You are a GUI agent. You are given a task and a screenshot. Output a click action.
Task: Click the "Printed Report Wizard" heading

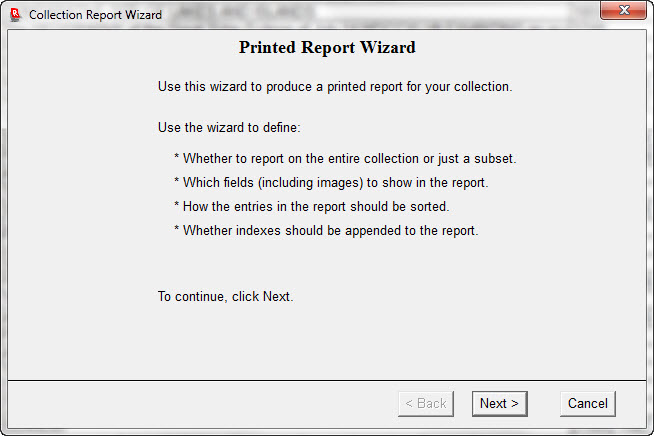[x=327, y=47]
